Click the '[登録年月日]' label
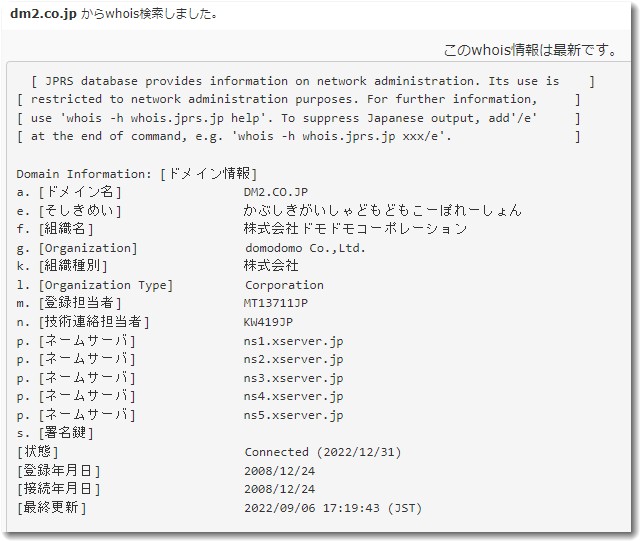Screen dimensions: 640x541 tap(58, 471)
